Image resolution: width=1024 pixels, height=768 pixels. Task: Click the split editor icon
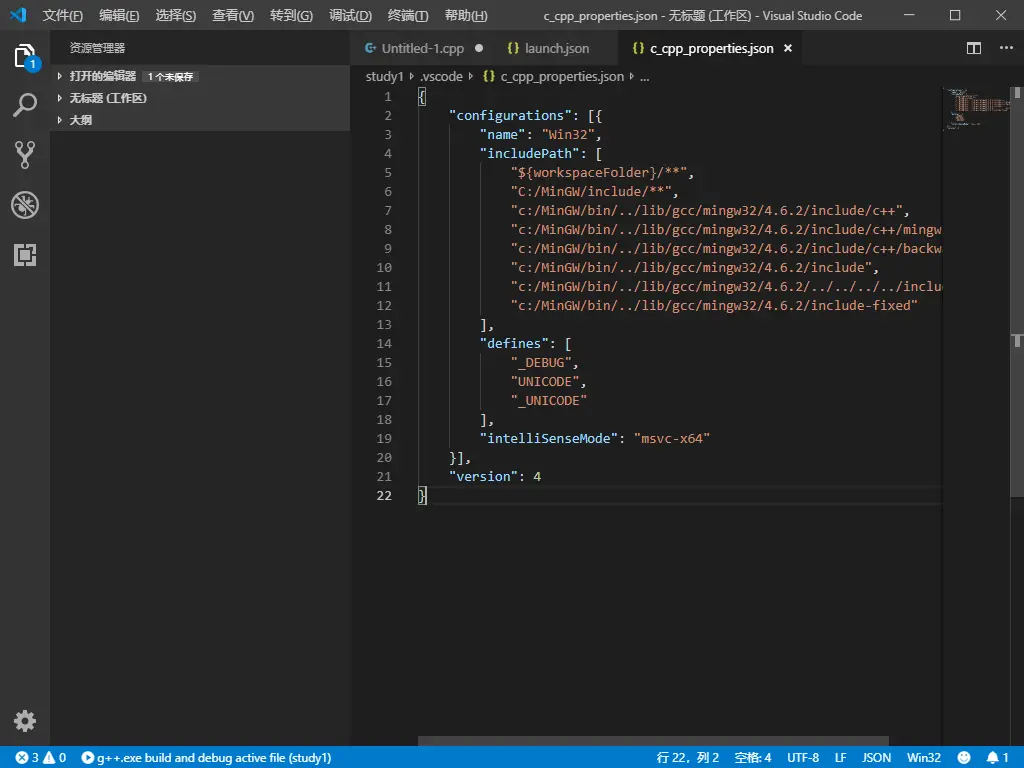pyautogui.click(x=974, y=48)
